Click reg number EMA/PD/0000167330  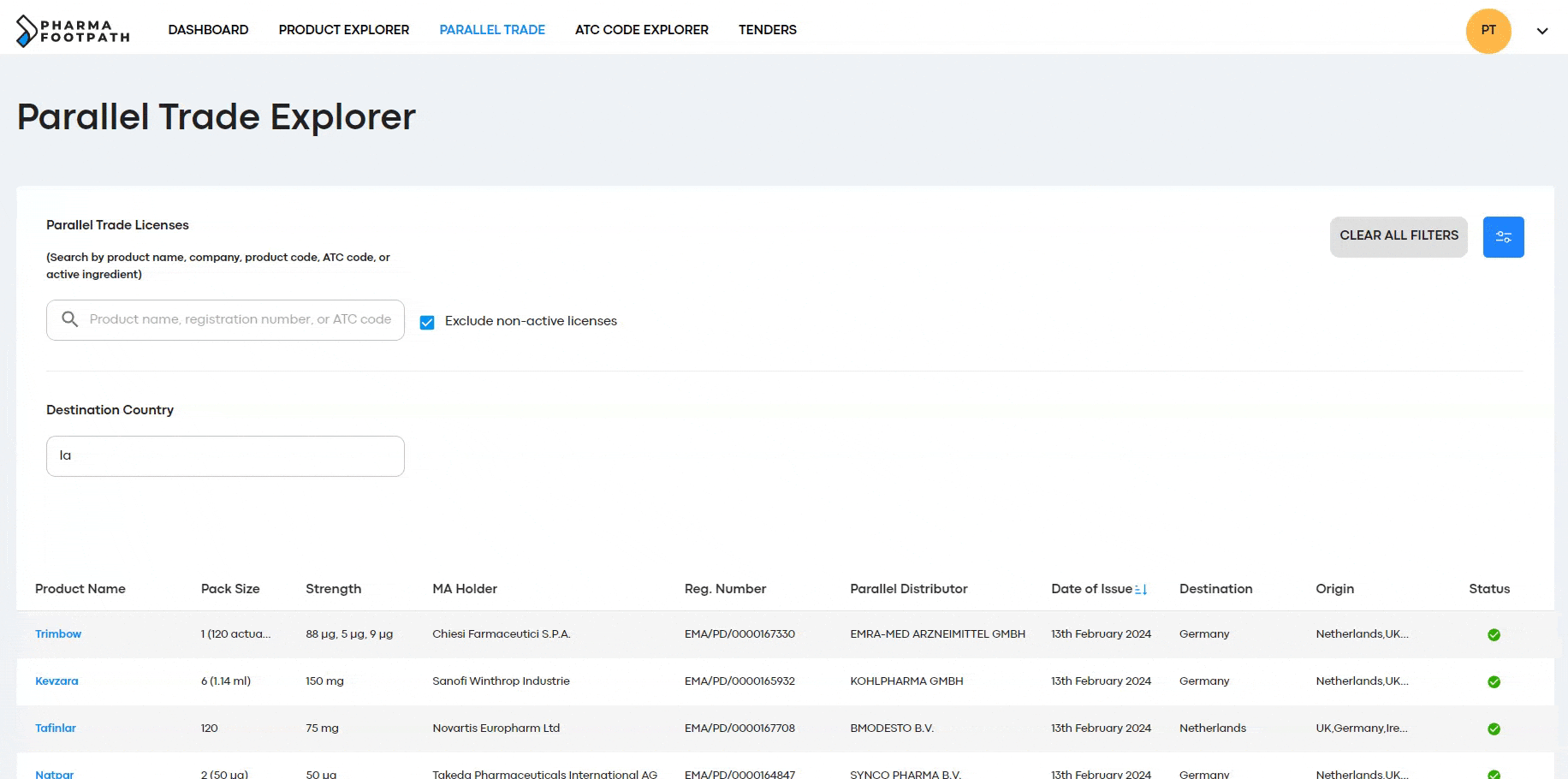point(739,634)
